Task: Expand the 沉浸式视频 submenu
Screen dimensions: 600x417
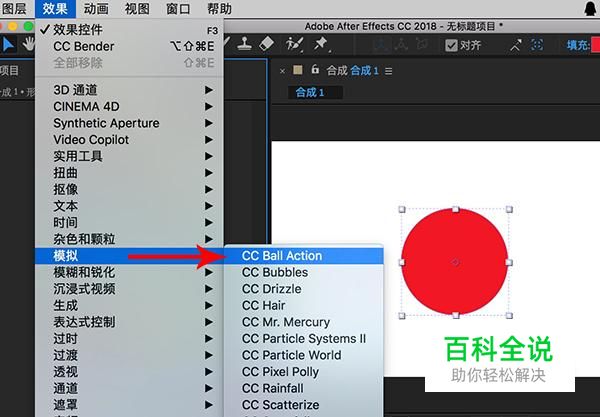Action: click(129, 289)
